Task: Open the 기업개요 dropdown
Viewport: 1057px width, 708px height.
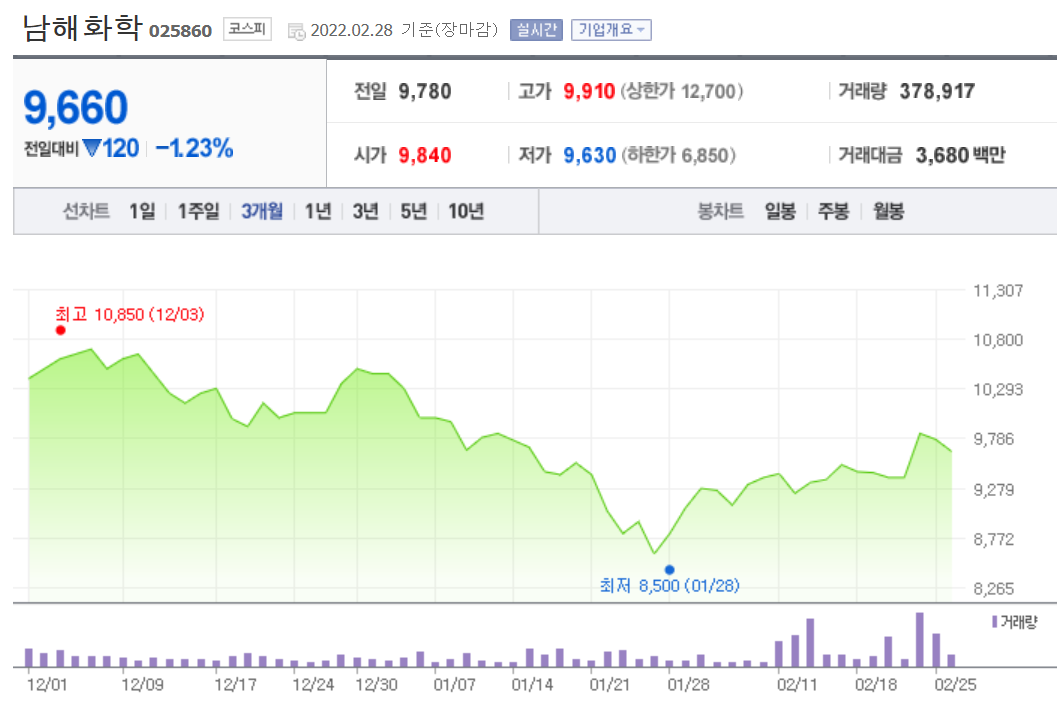Action: [x=611, y=30]
